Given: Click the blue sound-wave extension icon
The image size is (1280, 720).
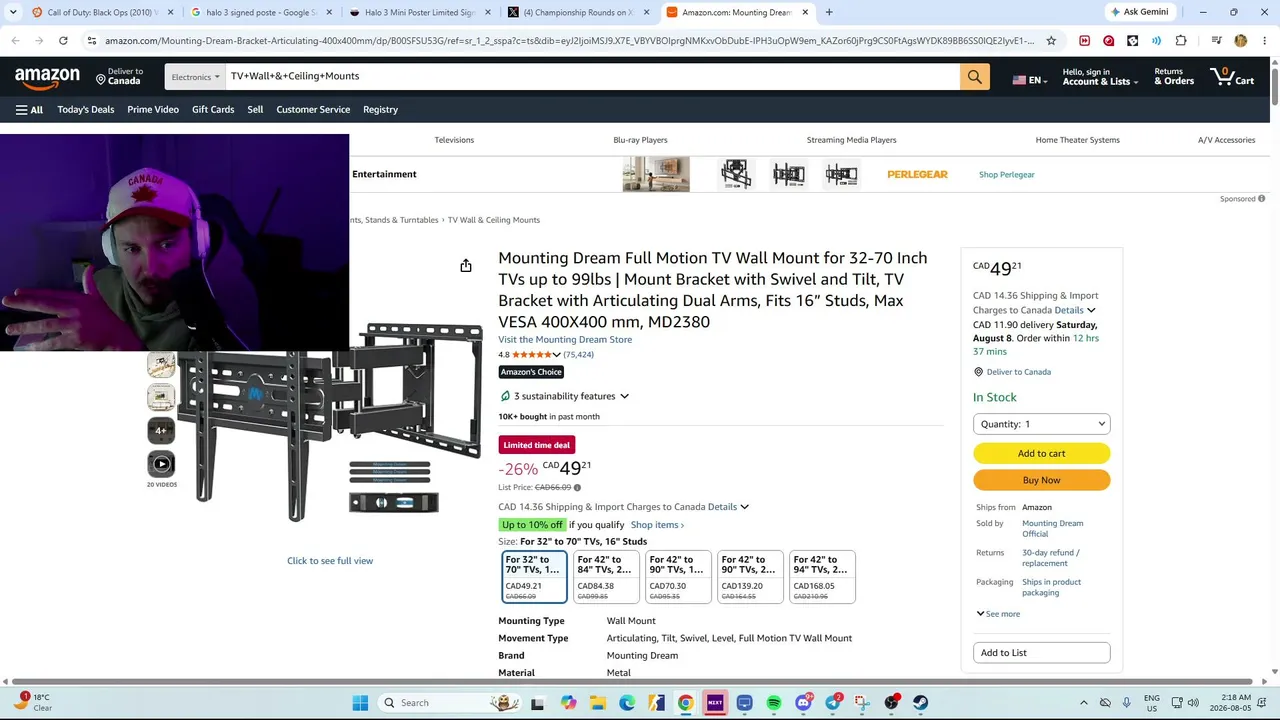Looking at the screenshot, I should click(x=1156, y=41).
